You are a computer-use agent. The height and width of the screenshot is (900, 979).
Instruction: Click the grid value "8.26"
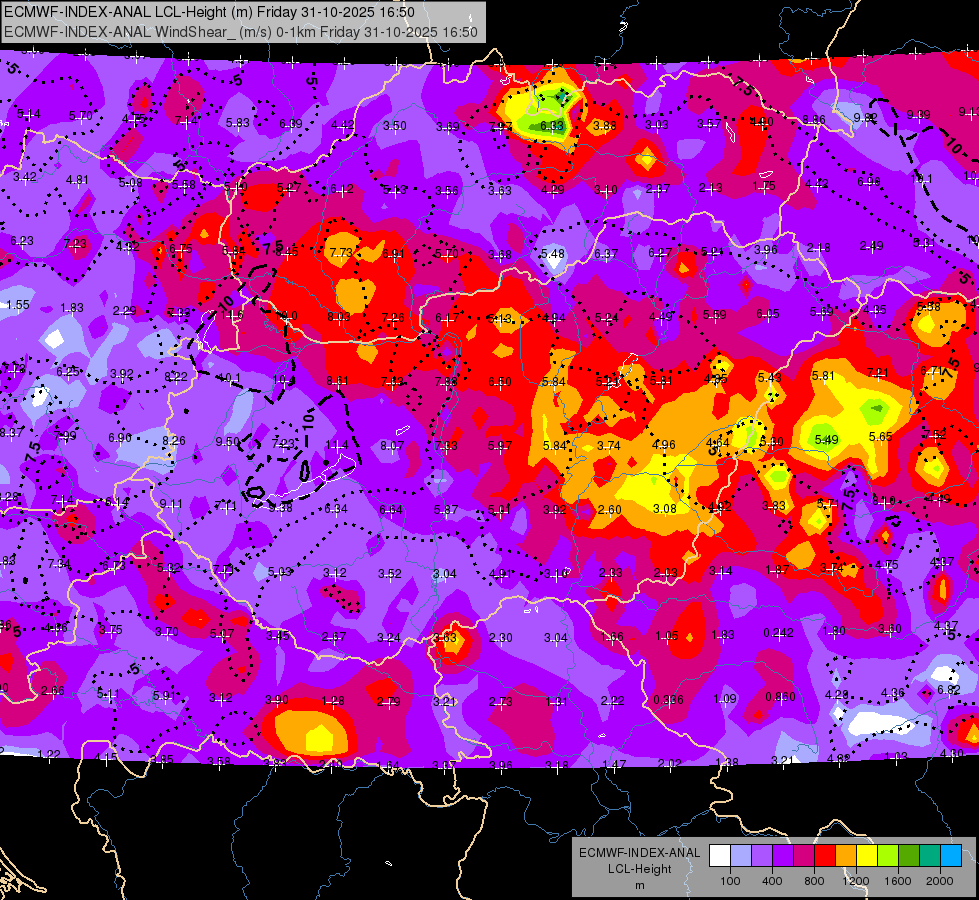point(174,440)
